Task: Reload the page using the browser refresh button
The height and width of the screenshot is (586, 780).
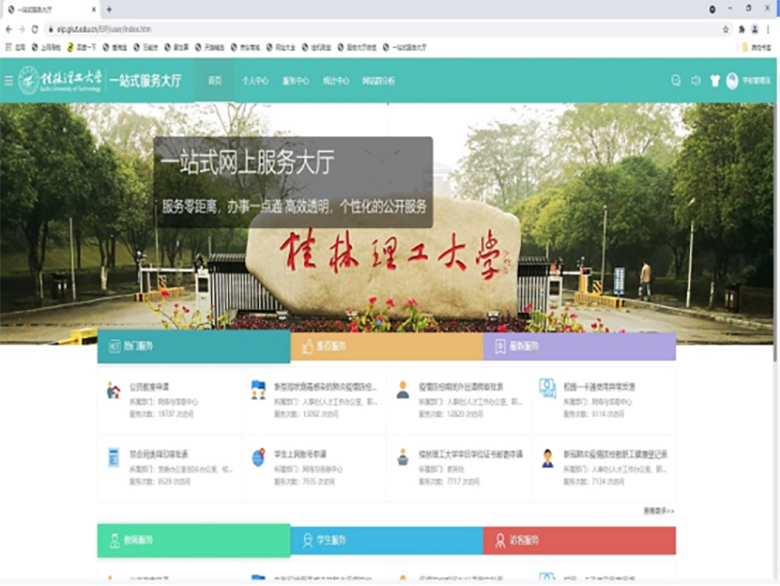Action: (35, 29)
